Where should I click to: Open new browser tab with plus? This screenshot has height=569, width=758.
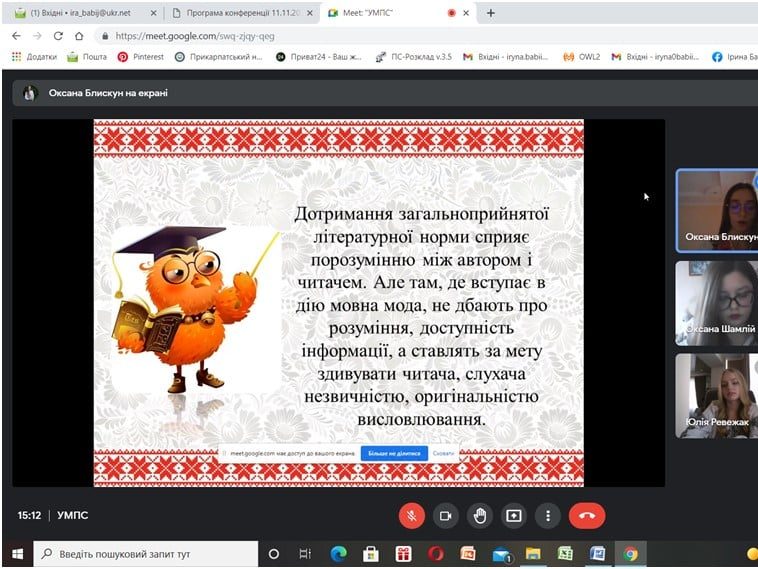click(491, 13)
